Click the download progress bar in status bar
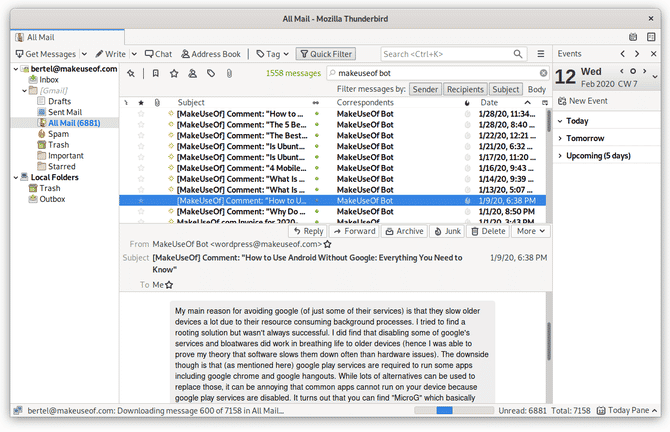This screenshot has width=670, height=432. point(454,411)
